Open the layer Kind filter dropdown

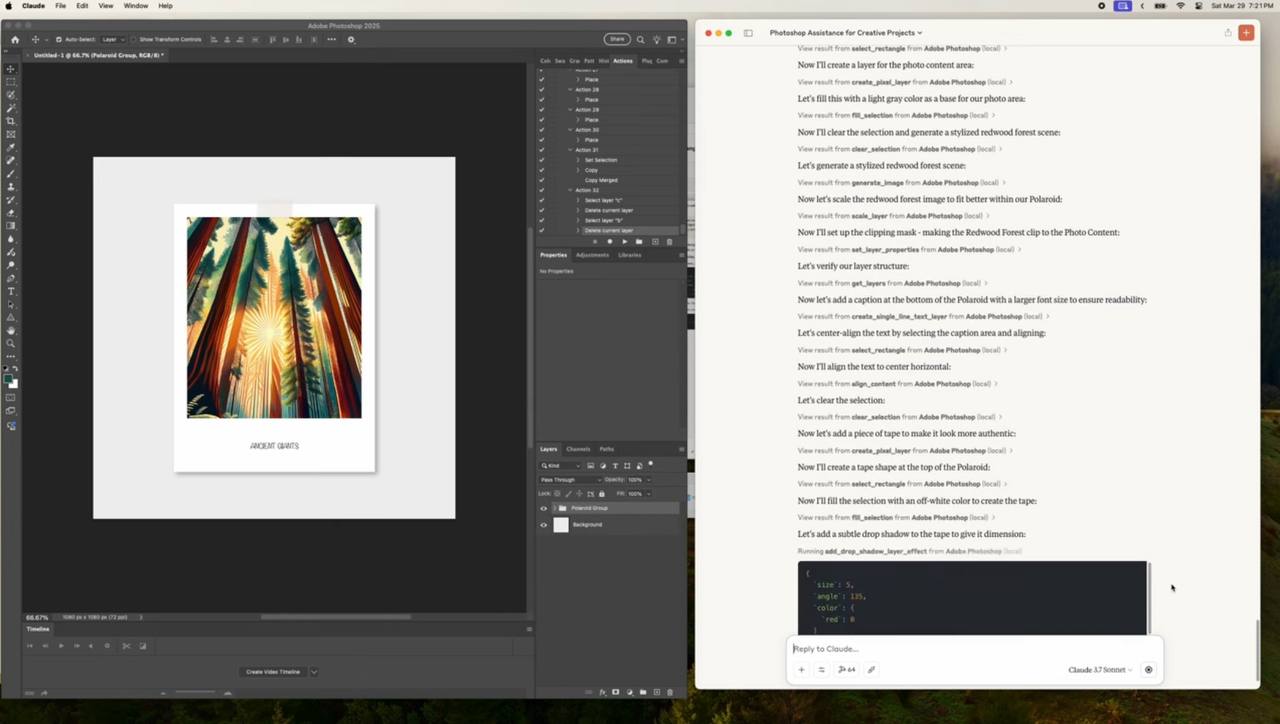point(561,465)
